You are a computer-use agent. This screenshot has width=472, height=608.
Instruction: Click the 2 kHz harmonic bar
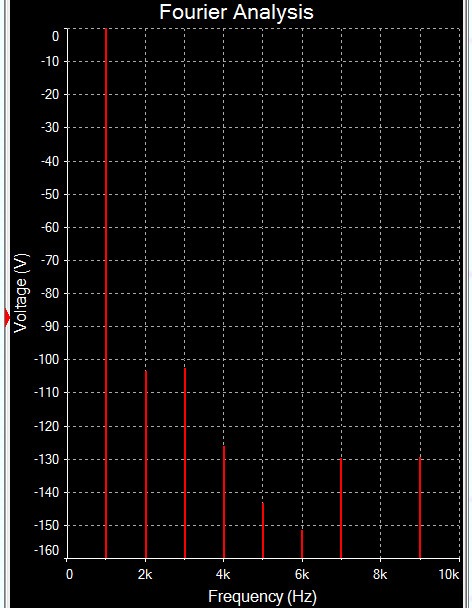pyautogui.click(x=146, y=465)
